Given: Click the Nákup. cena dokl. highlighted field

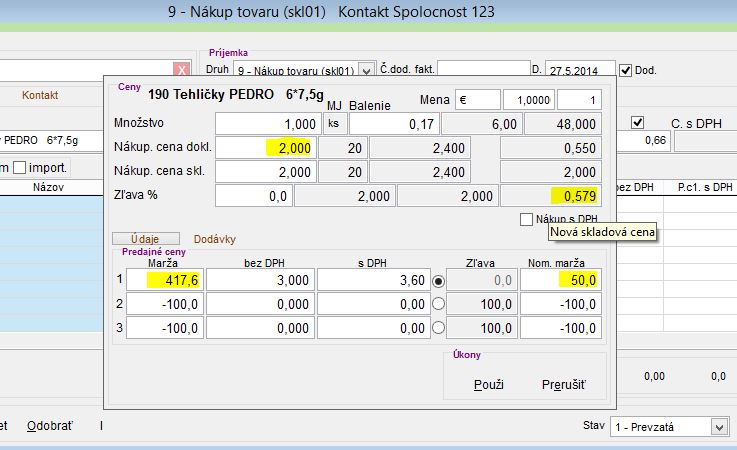Looking at the screenshot, I should click(268, 147).
